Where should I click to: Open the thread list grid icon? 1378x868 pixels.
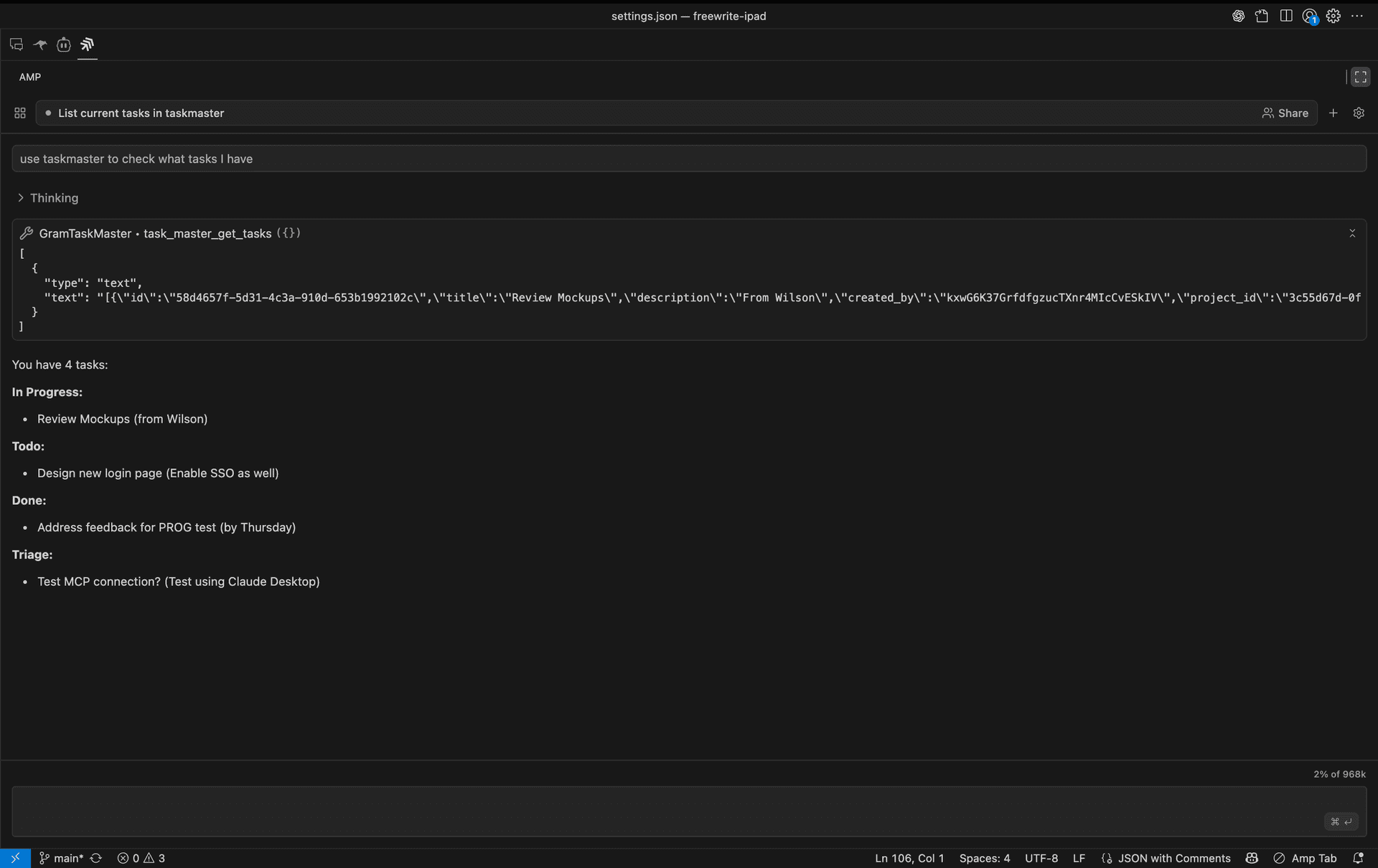(x=19, y=113)
